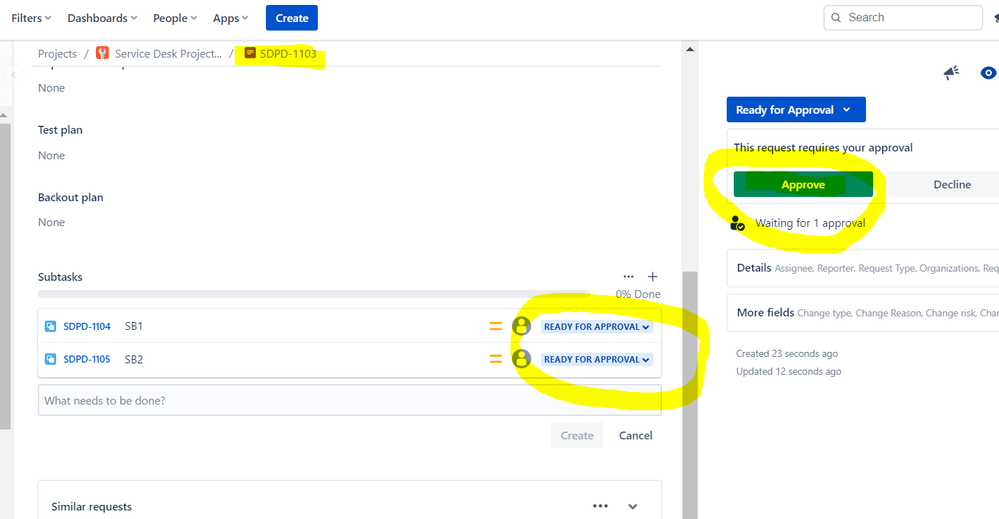Click the SDPD-1103 issue type icon
The image size is (999, 519).
click(250, 53)
